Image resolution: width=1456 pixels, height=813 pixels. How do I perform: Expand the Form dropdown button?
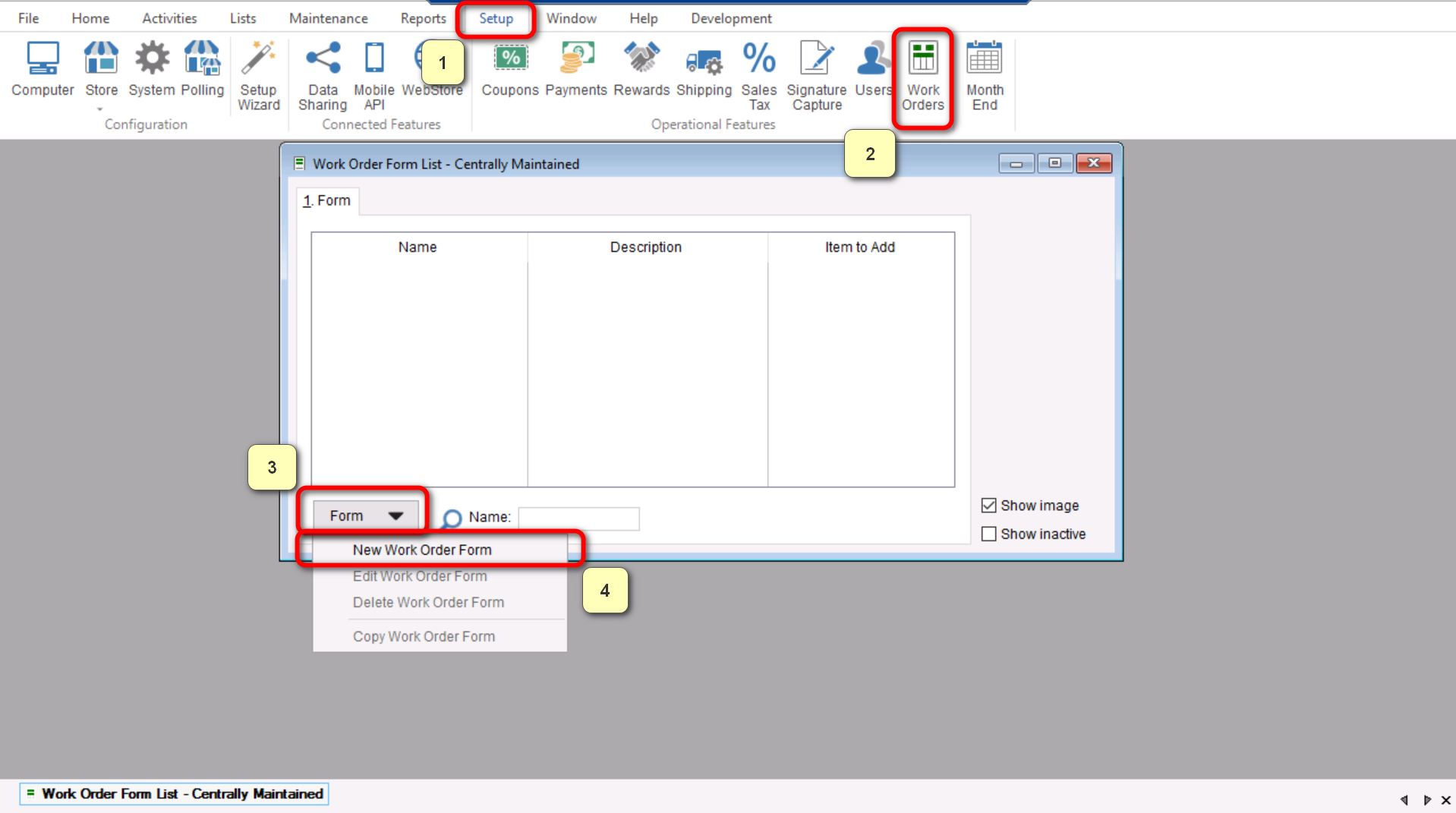click(x=365, y=516)
